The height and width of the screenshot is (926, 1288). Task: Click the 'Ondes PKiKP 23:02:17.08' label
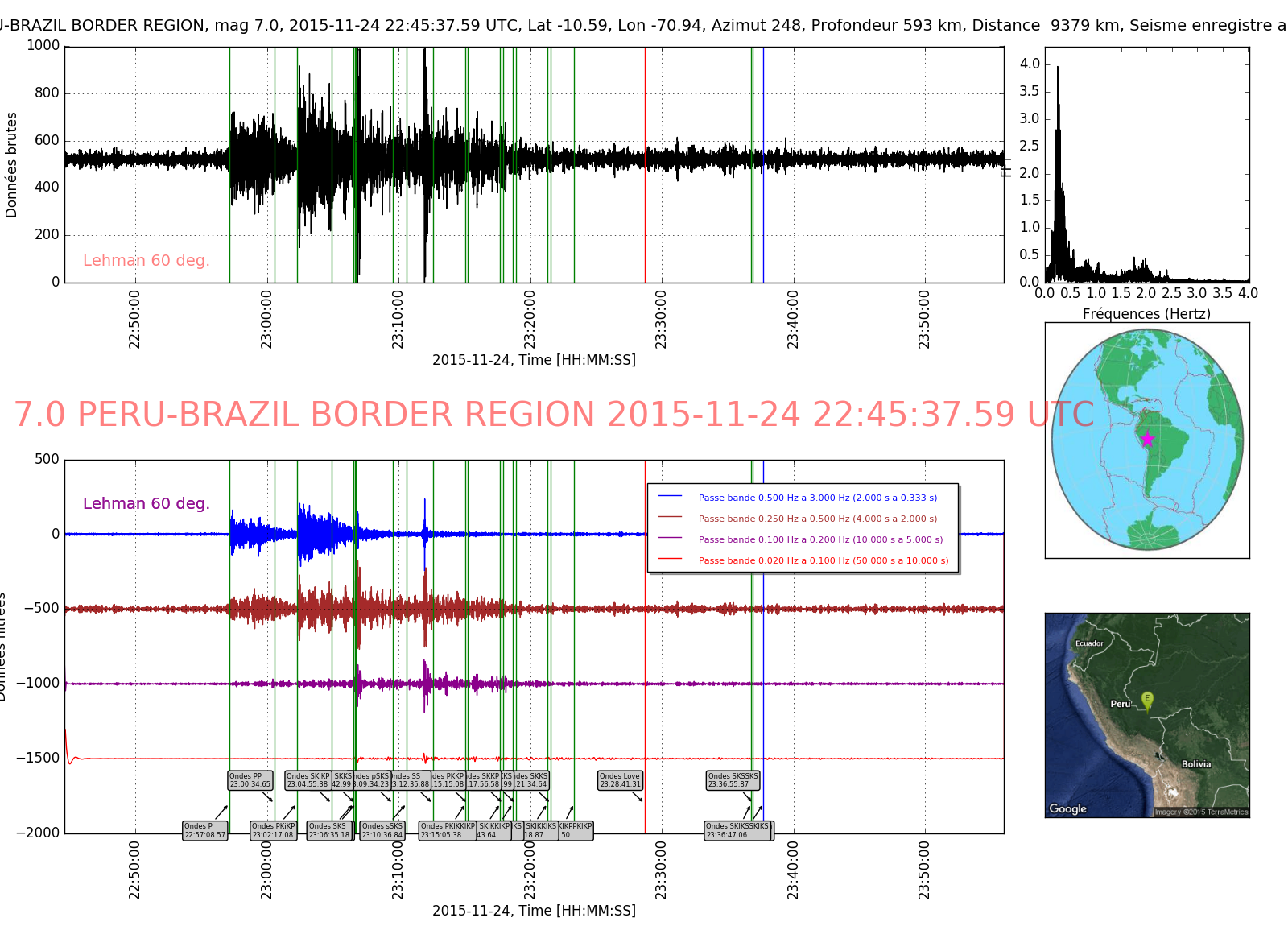274,831
